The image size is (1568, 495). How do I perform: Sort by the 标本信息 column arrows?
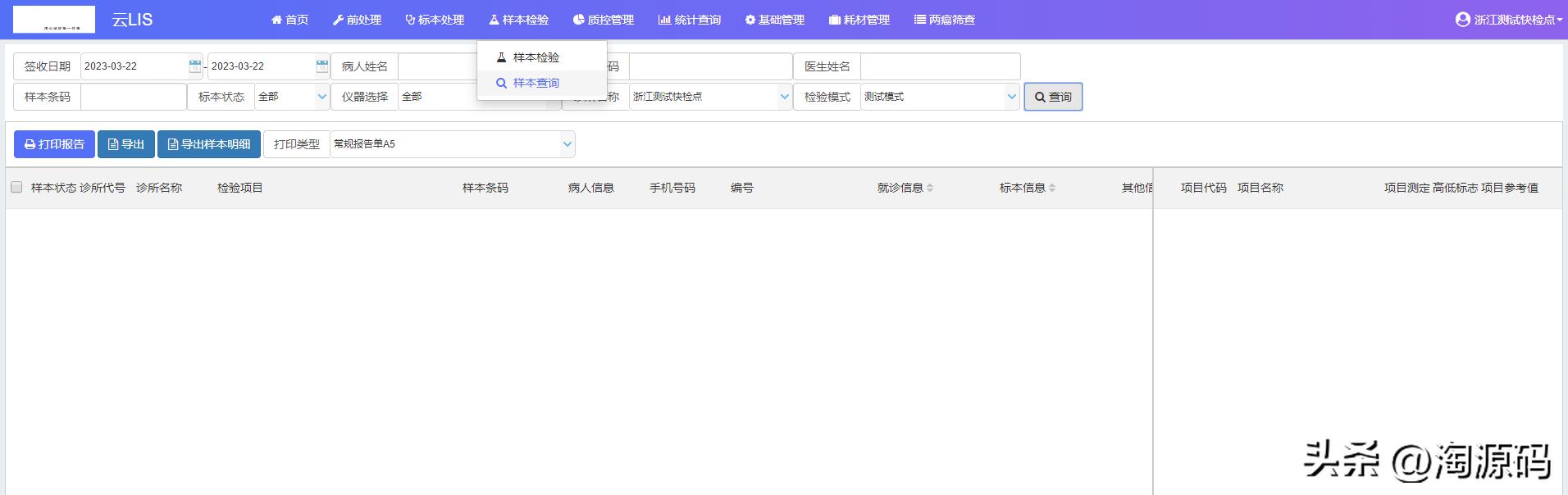[1052, 188]
